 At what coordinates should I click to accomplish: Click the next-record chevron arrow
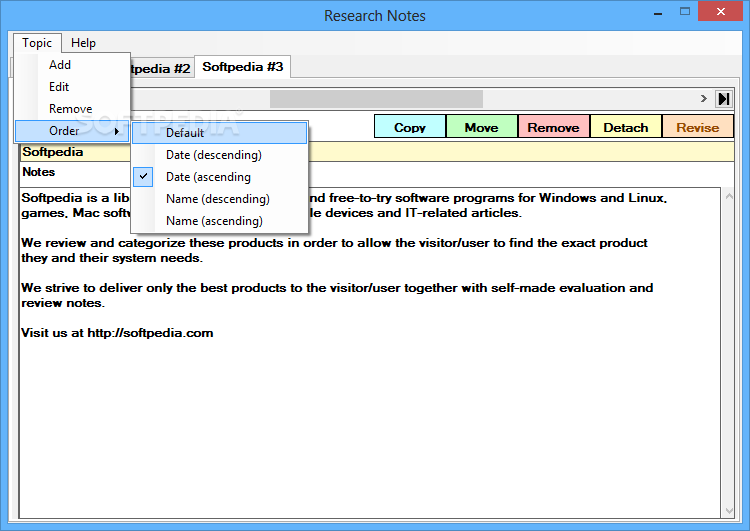(703, 99)
